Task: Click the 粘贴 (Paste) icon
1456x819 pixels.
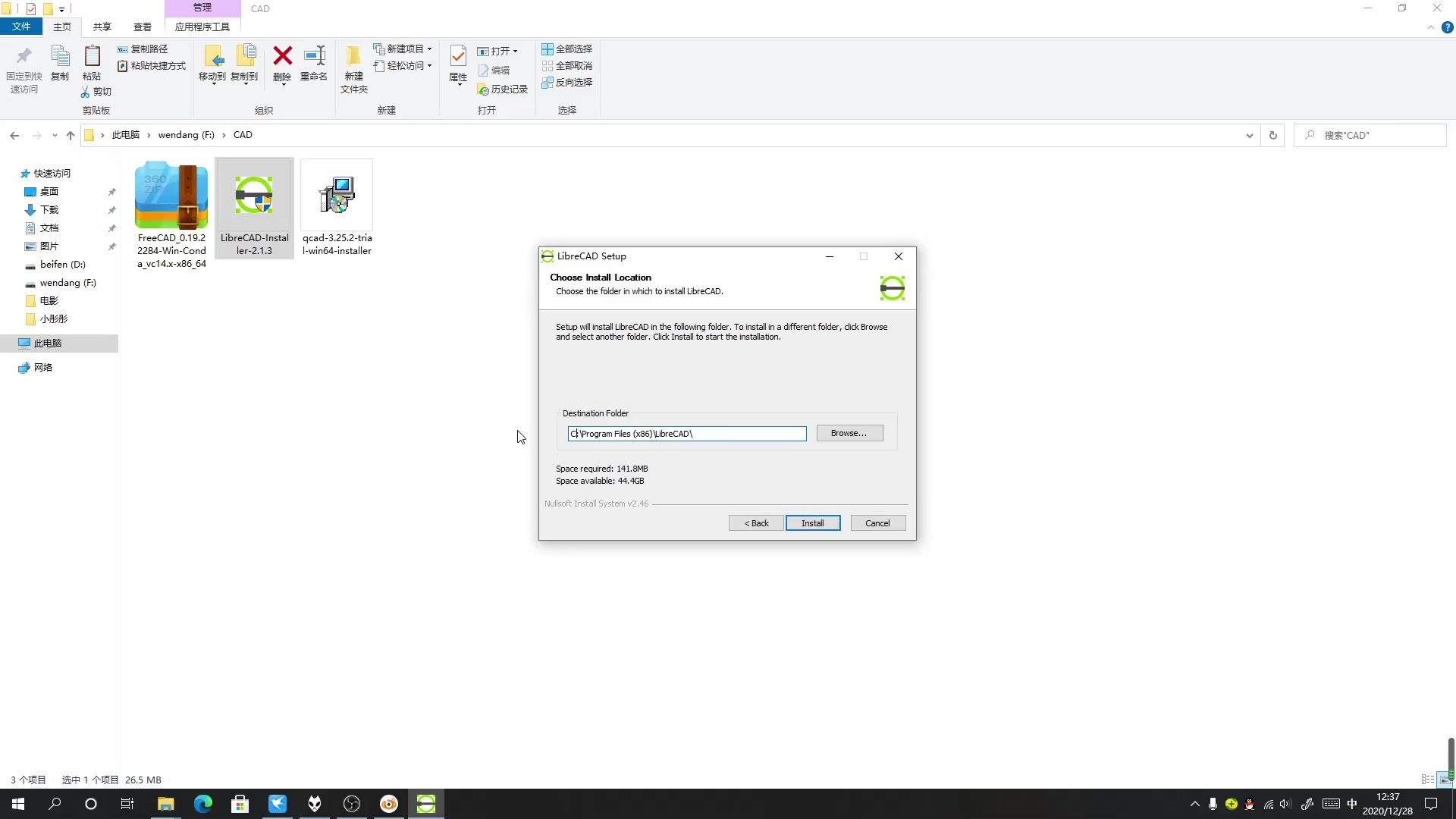Action: tap(91, 64)
